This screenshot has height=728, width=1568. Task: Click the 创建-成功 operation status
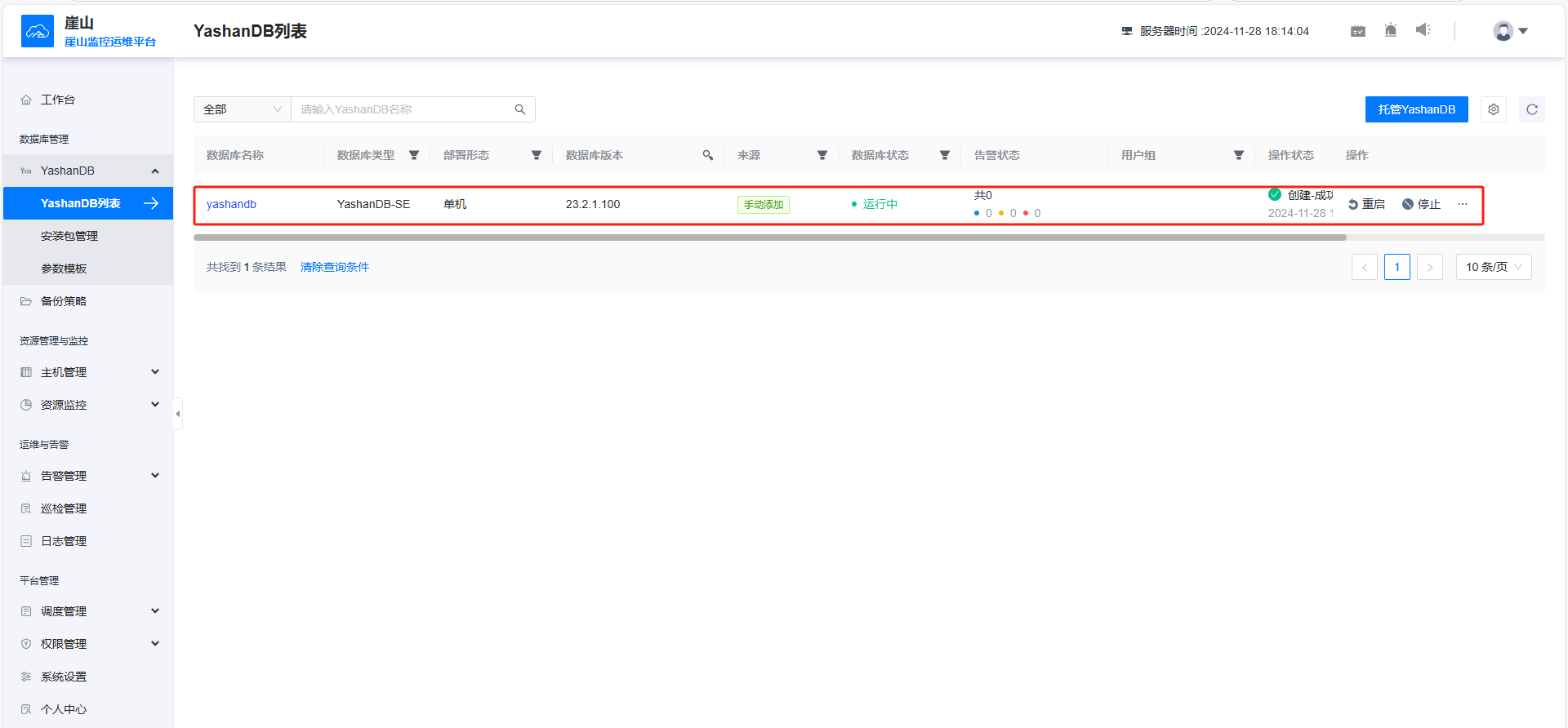[1310, 195]
